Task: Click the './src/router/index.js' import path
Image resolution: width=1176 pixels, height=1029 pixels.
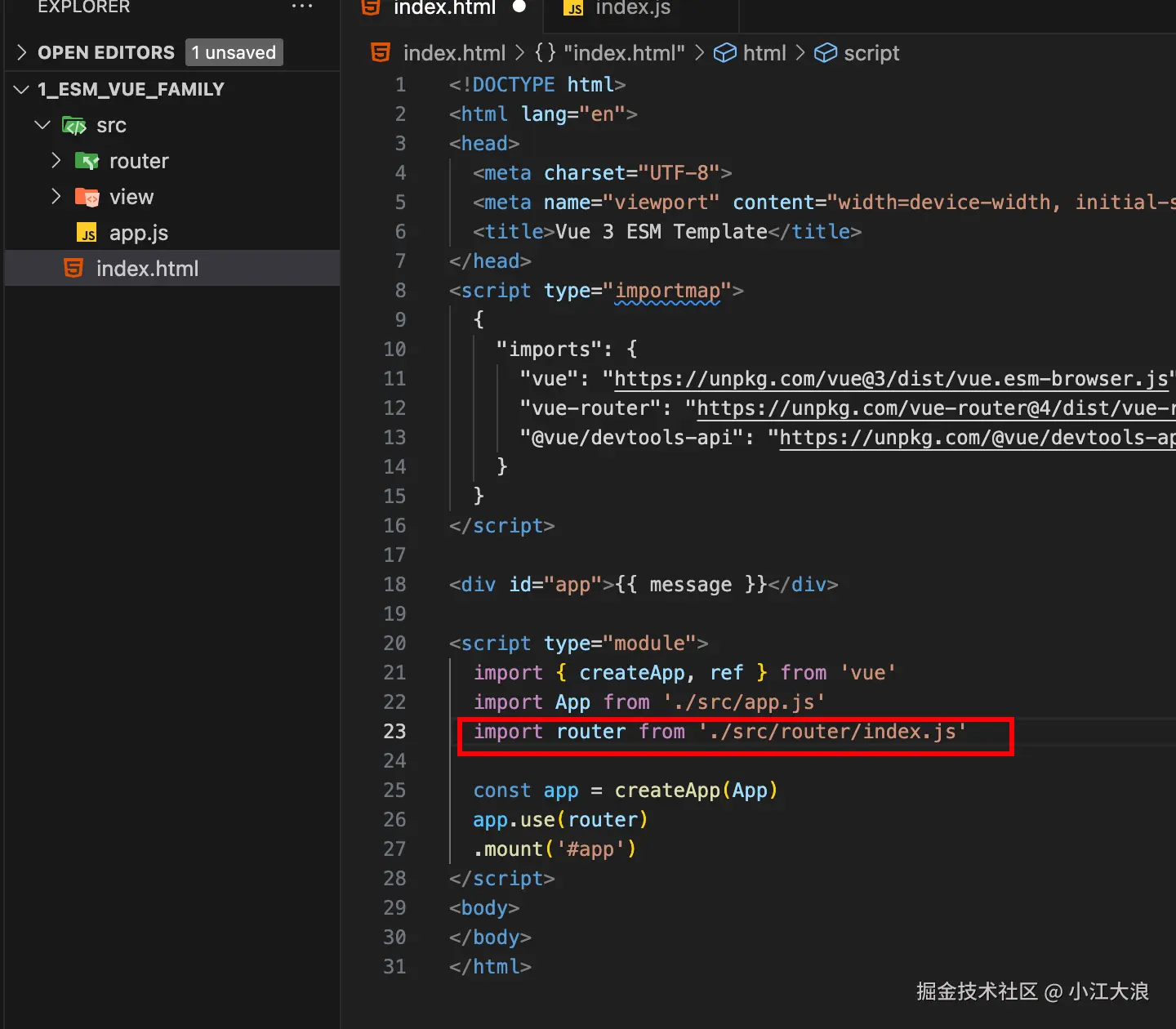Action: pos(832,732)
